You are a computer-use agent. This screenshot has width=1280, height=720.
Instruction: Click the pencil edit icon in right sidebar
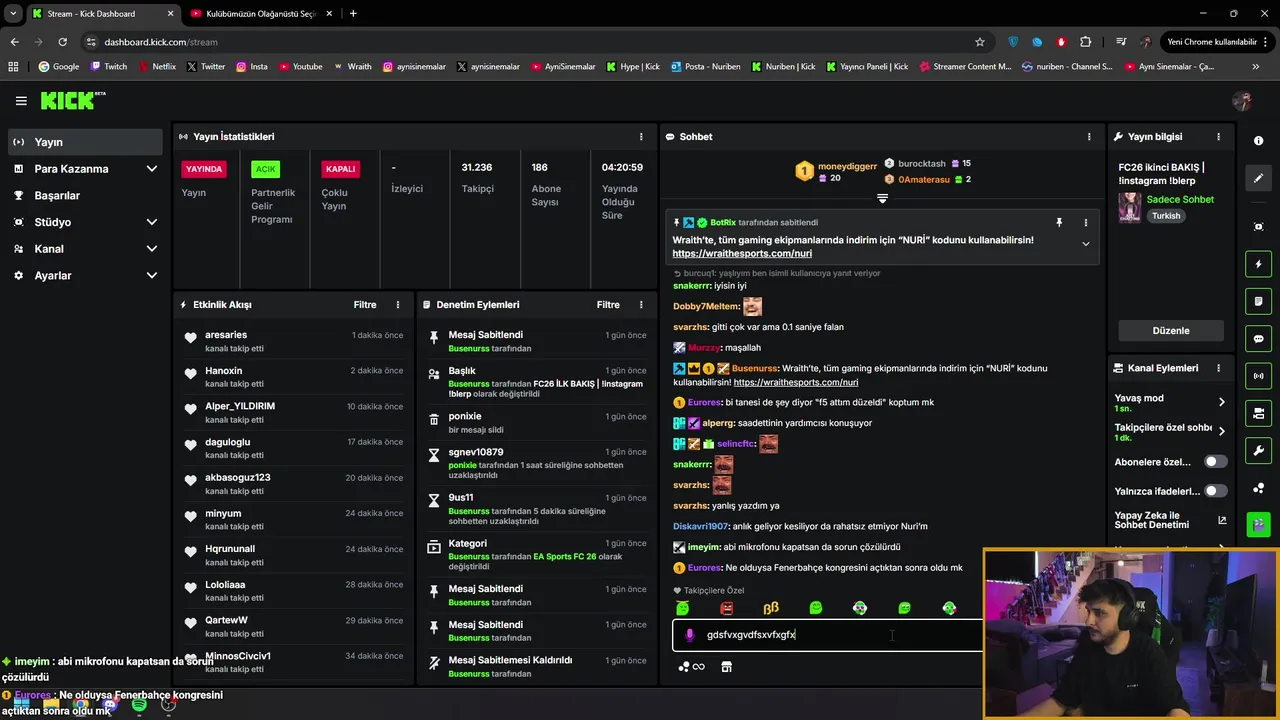coord(1259,178)
